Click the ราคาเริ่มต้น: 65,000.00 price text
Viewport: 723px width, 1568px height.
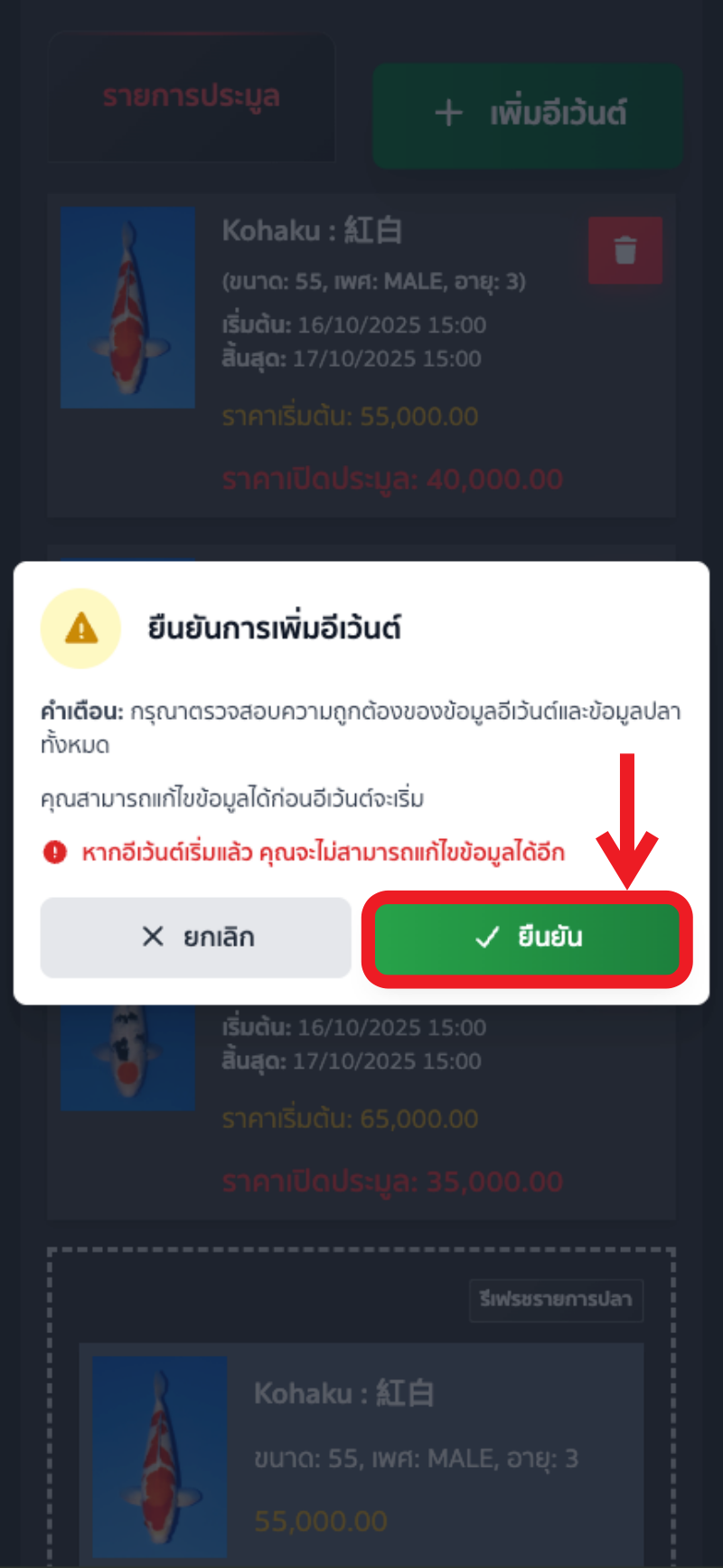click(x=351, y=1119)
